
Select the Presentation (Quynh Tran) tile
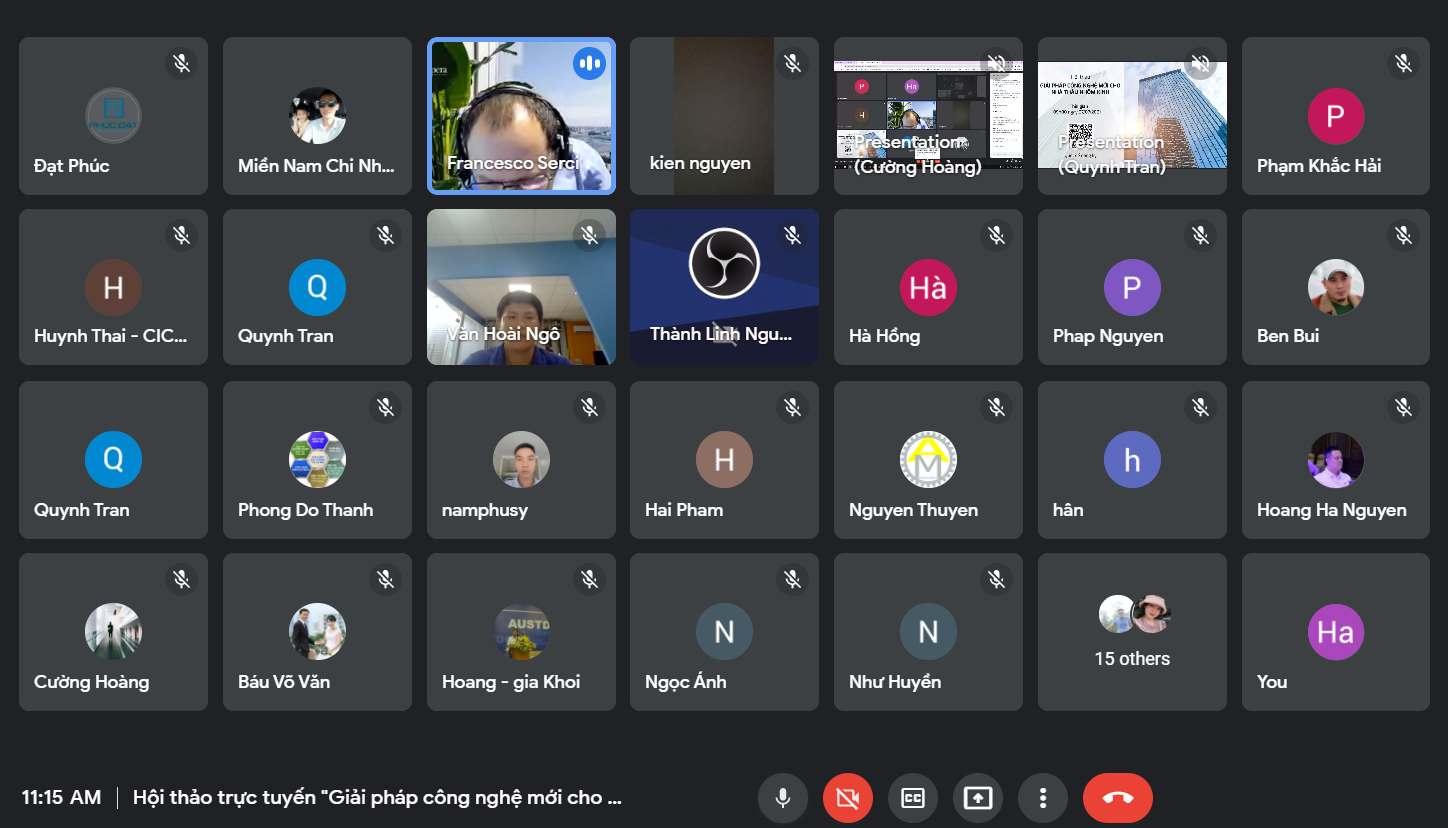(1132, 115)
